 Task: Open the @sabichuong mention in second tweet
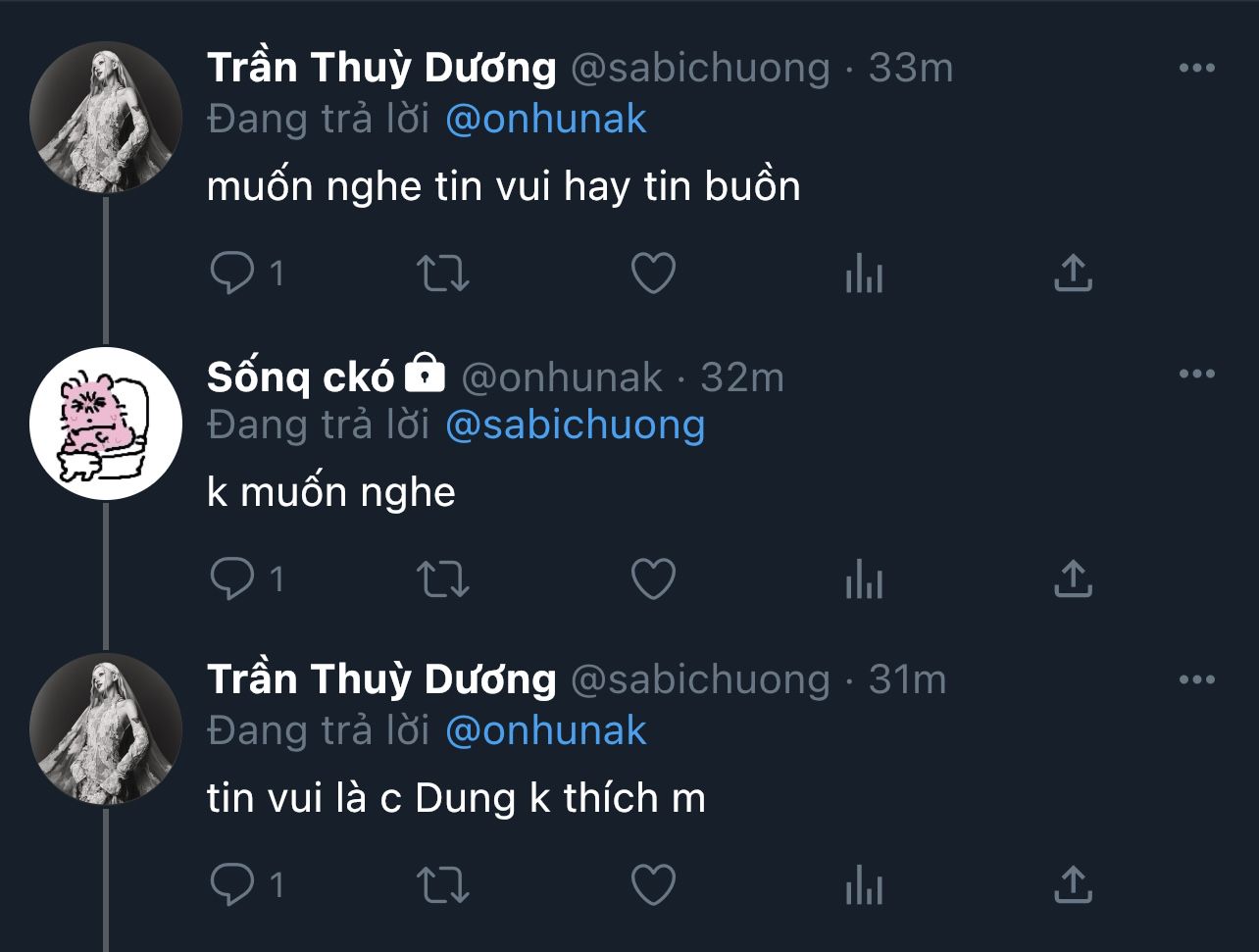[x=575, y=426]
